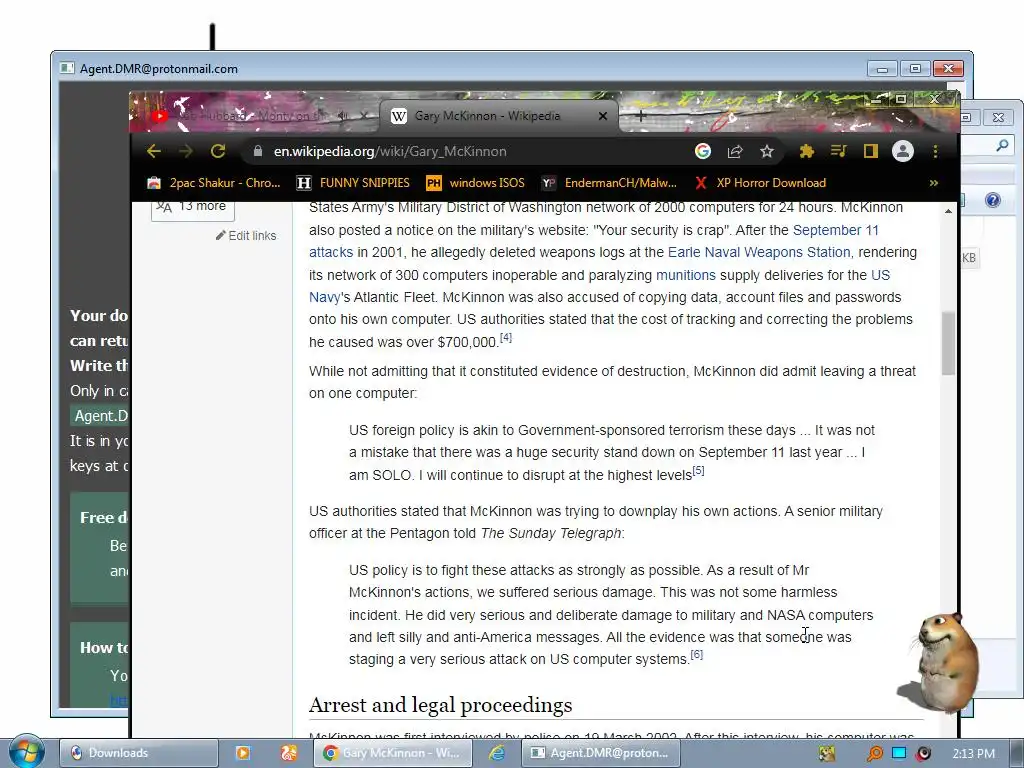This screenshot has width=1024, height=768.
Task: Open Chrome extensions puzzle icon
Action: [x=807, y=152]
